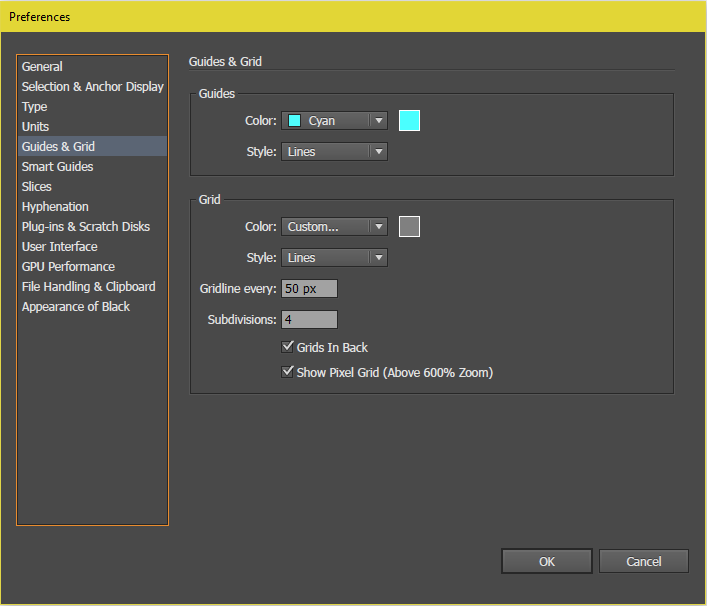This screenshot has height=606, width=707.
Task: Open Hyphenation preferences
Action: tap(55, 207)
